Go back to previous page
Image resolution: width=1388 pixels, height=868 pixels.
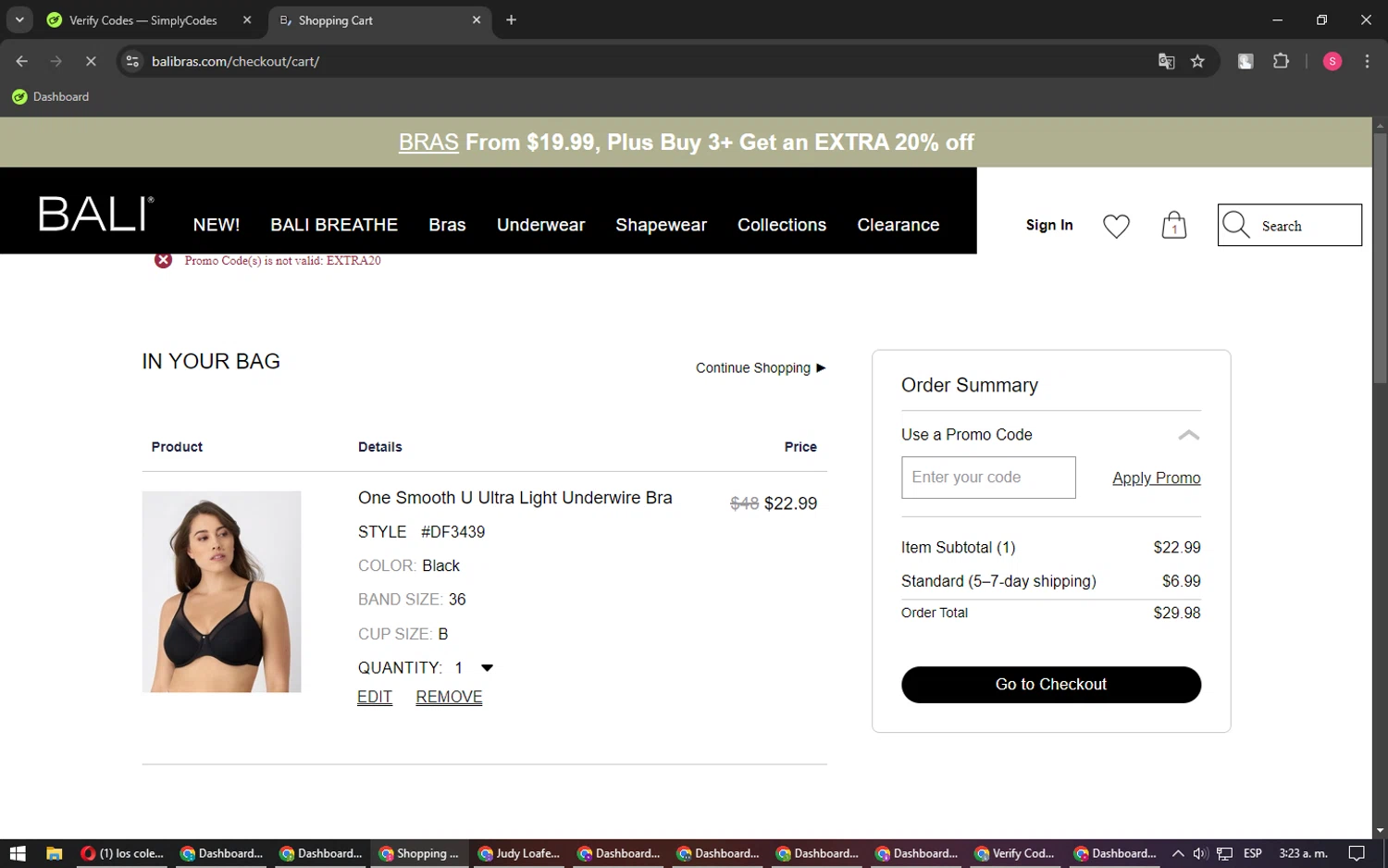[21, 61]
